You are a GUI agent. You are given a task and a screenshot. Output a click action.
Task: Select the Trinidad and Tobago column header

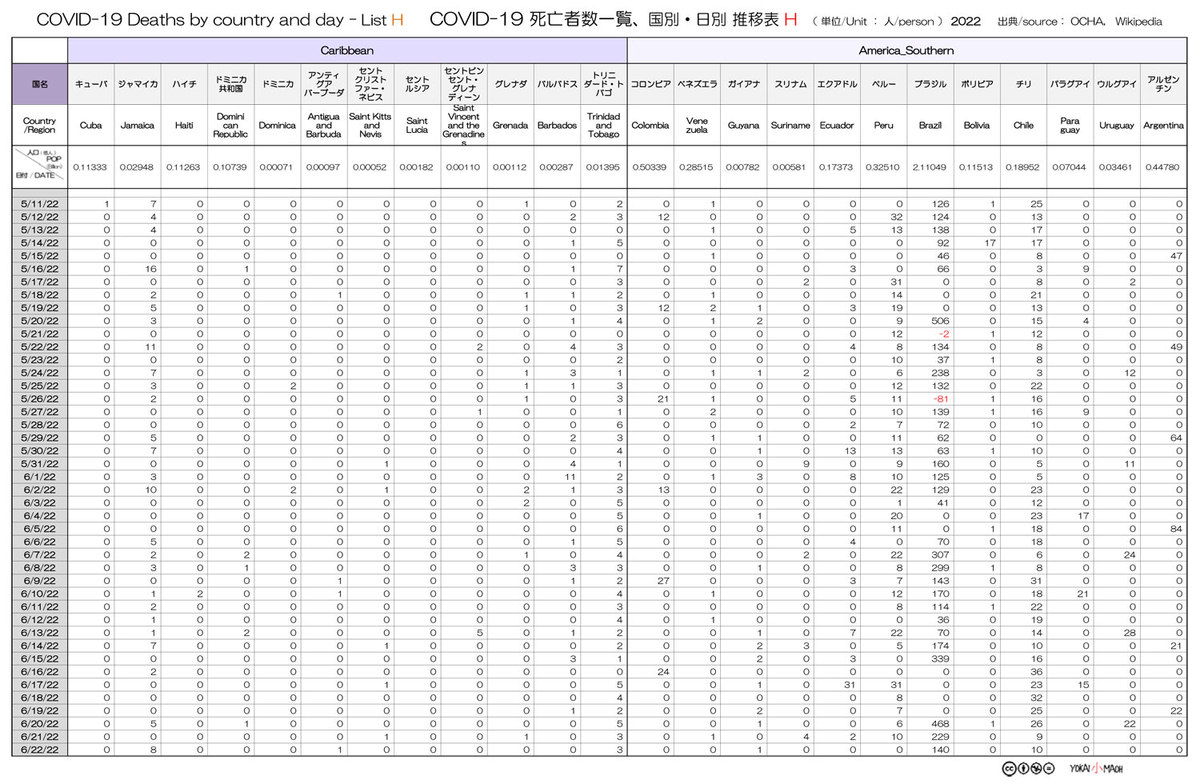click(602, 127)
